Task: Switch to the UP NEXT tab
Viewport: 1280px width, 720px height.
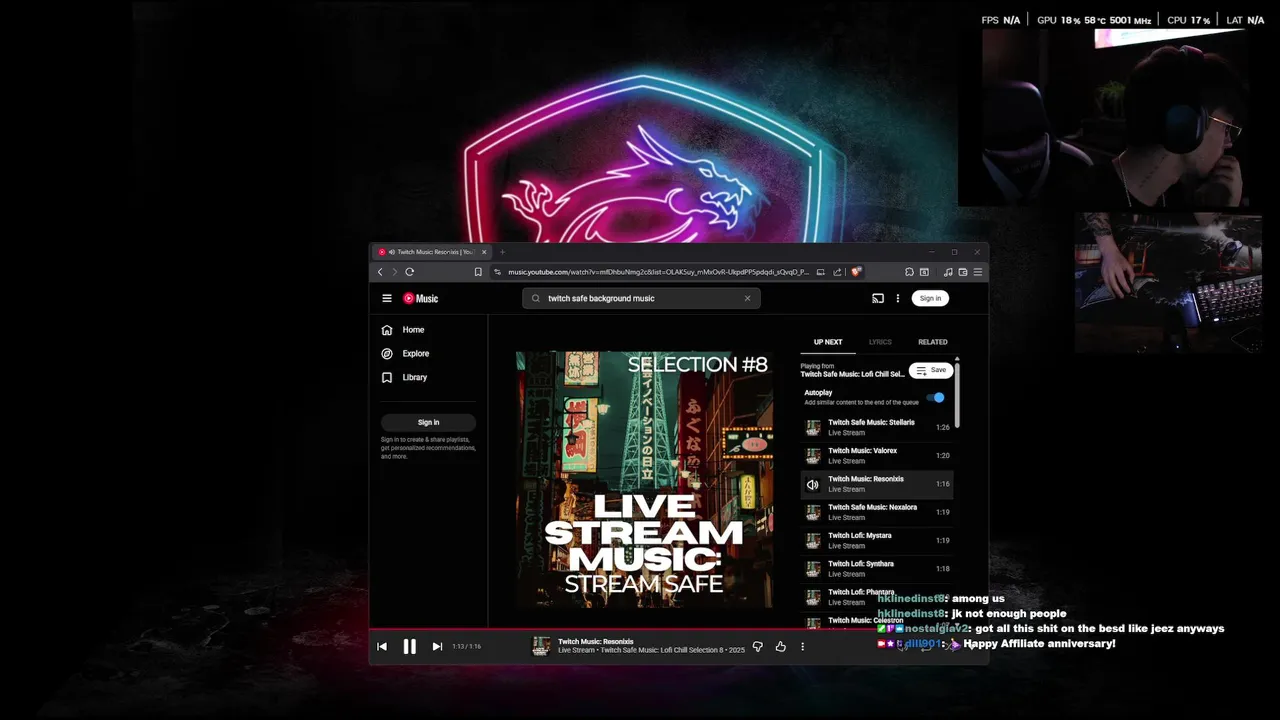Action: pyautogui.click(x=828, y=342)
